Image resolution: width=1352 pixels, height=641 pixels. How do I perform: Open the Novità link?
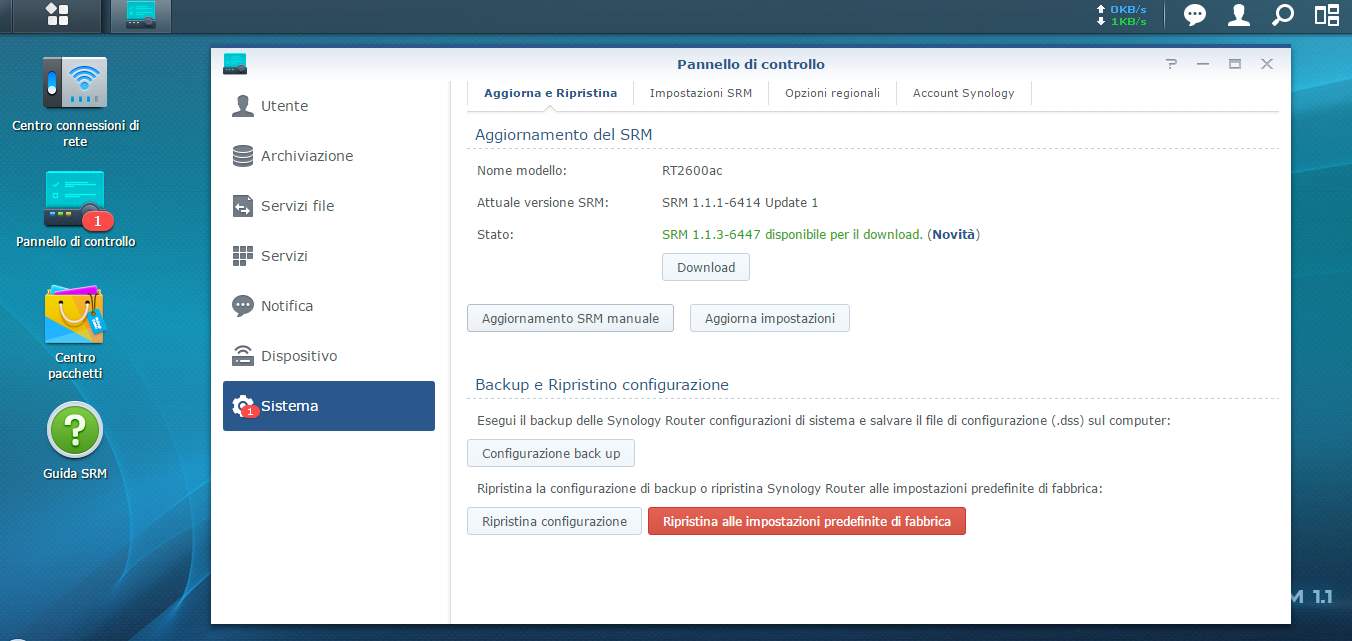pos(954,234)
